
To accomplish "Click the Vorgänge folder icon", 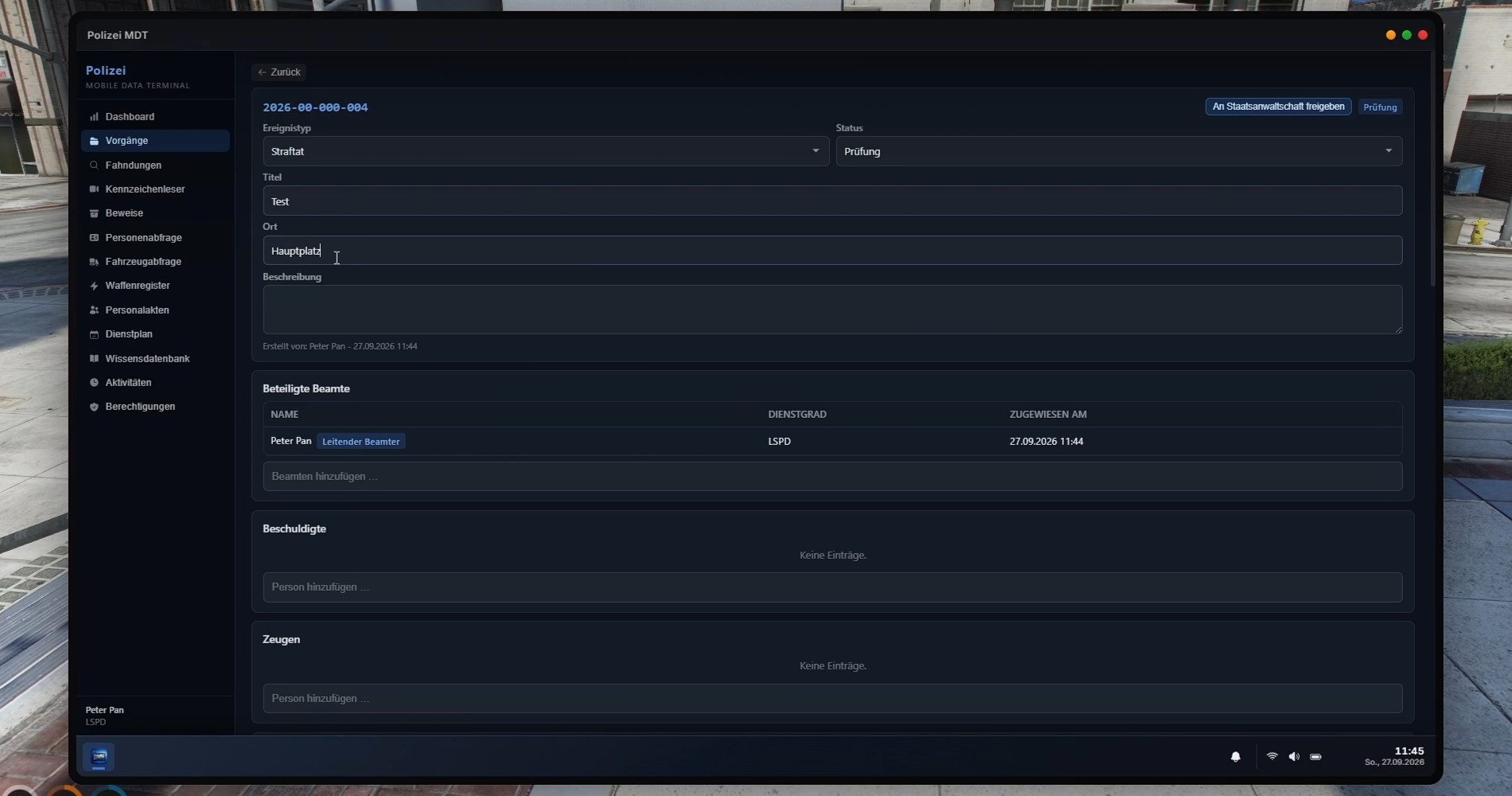I will coord(94,141).
